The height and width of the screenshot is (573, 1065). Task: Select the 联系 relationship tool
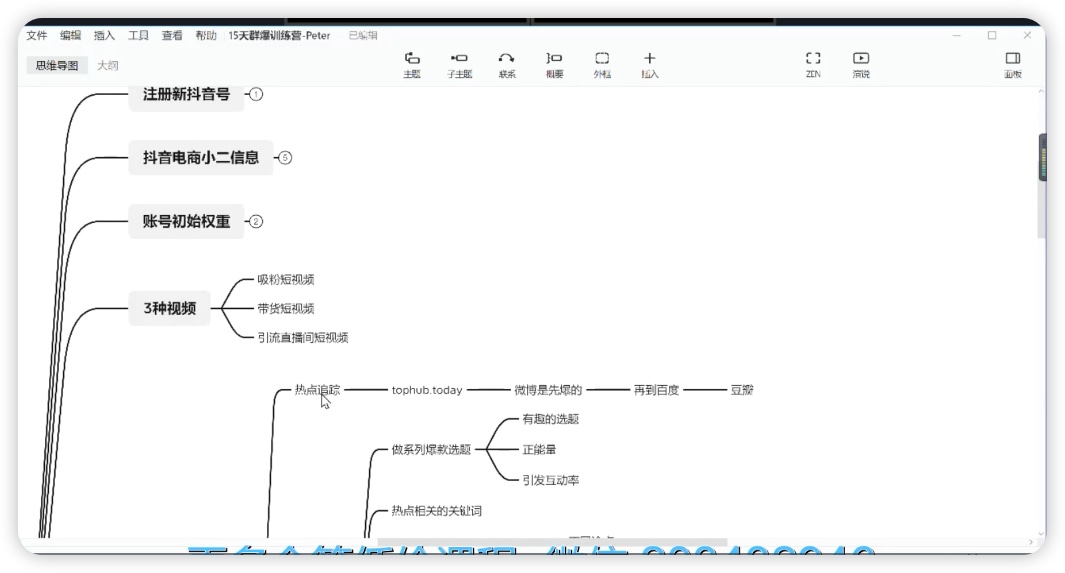pyautogui.click(x=507, y=64)
